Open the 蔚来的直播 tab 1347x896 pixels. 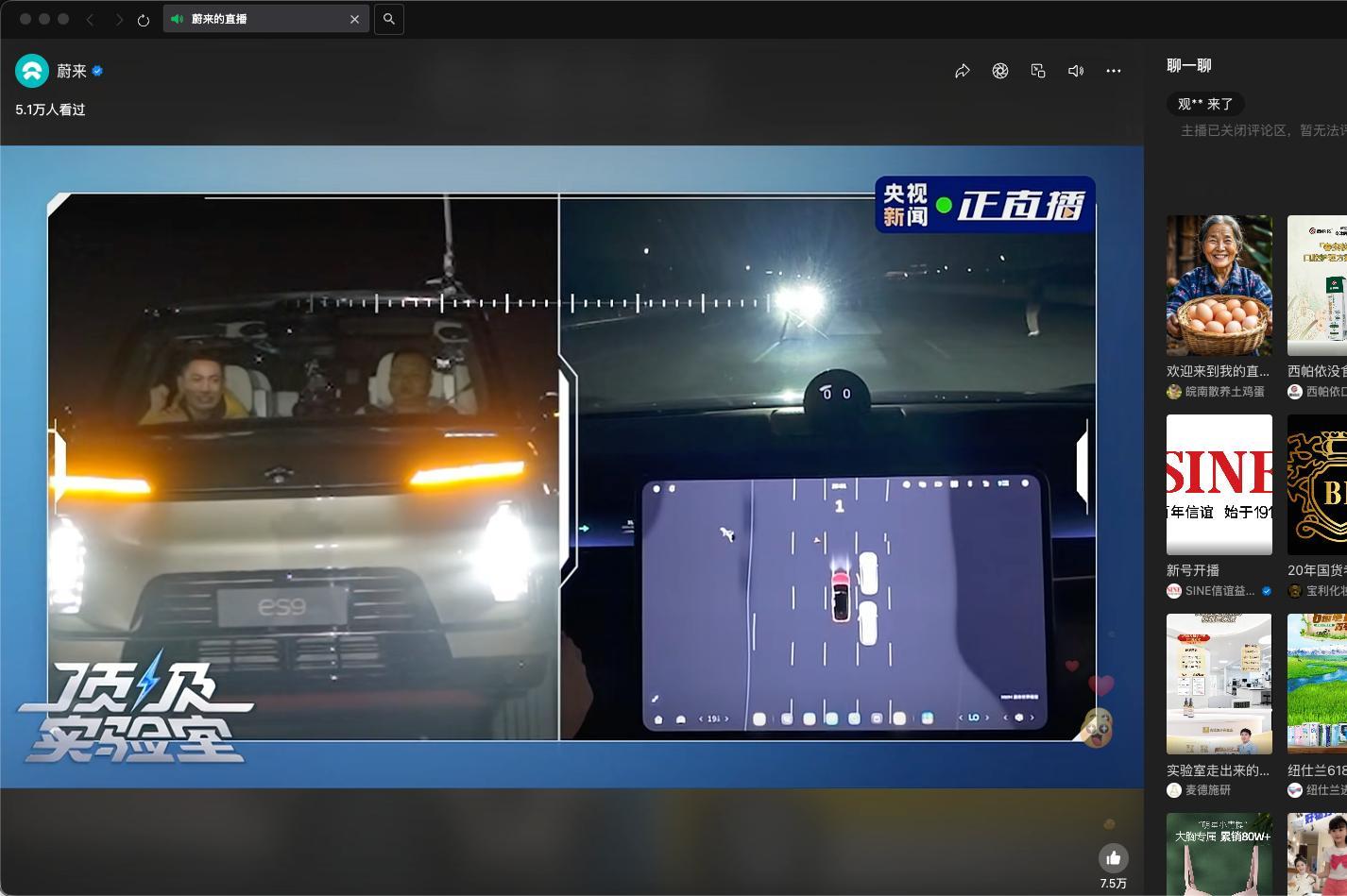click(x=265, y=19)
